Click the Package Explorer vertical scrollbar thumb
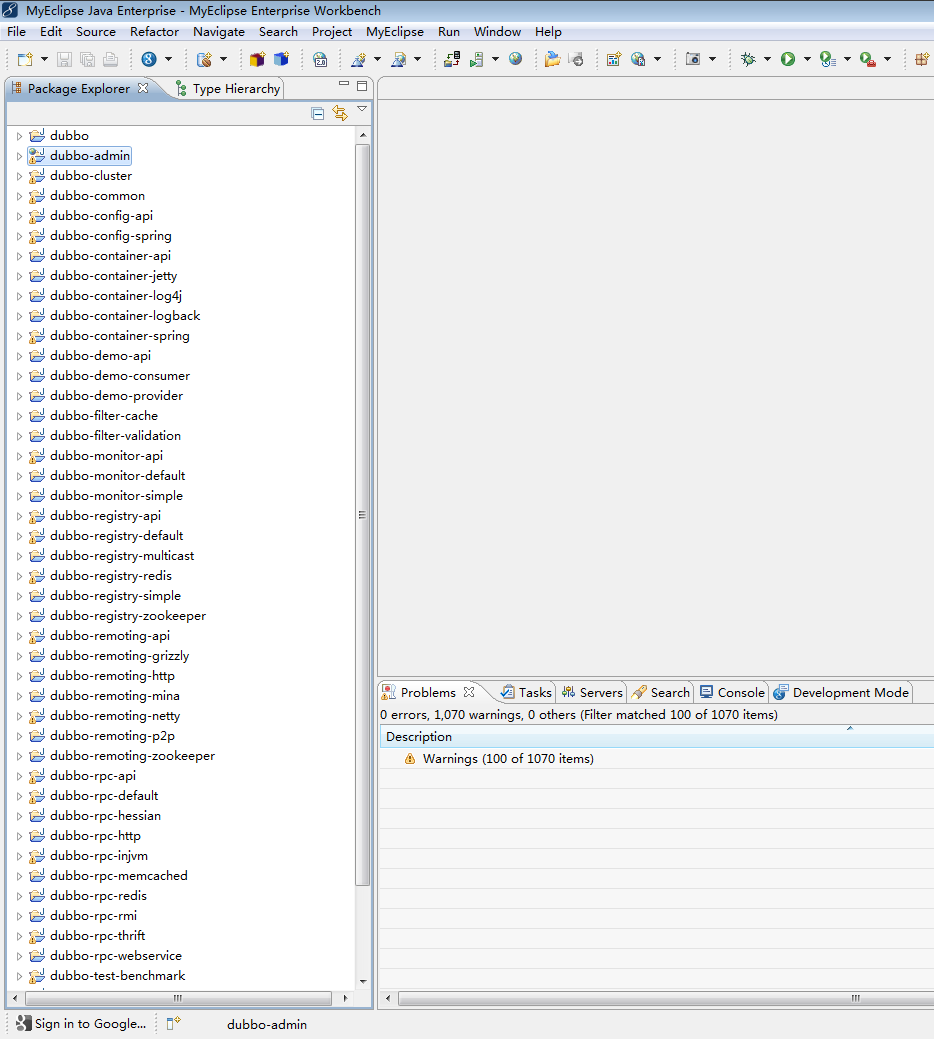This screenshot has width=934, height=1039. (x=362, y=515)
